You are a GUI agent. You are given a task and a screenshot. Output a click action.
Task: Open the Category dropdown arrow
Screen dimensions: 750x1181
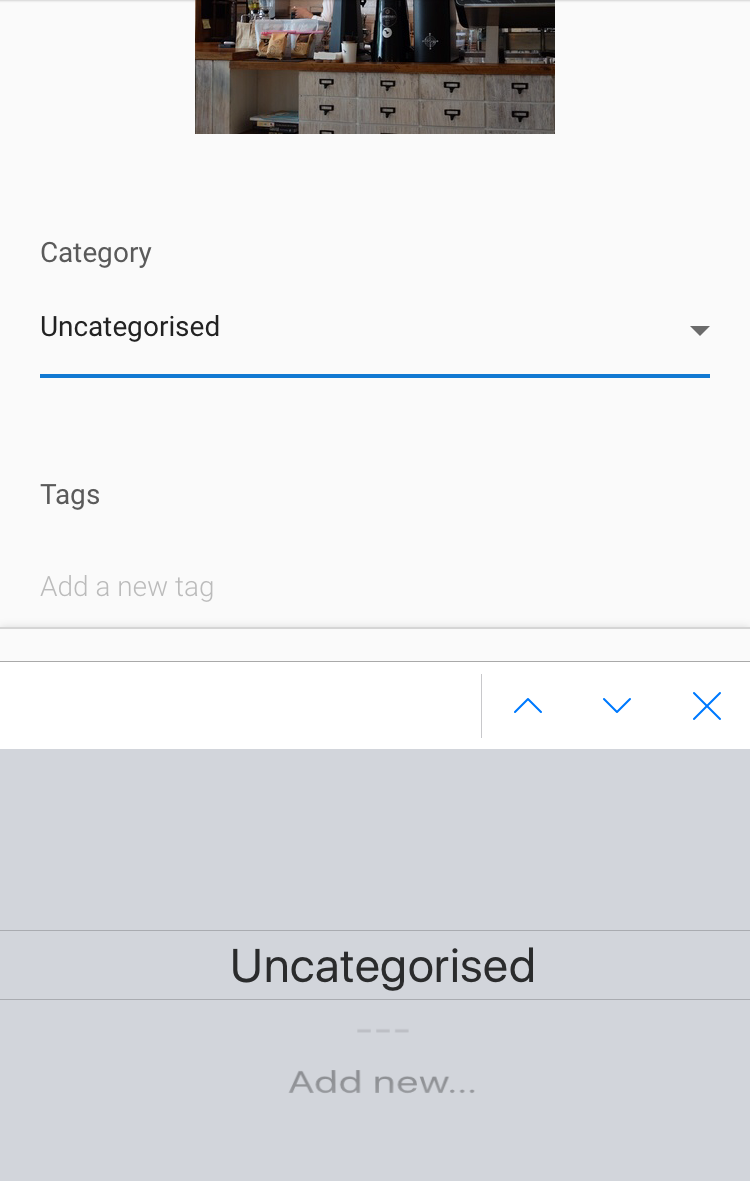(x=700, y=331)
